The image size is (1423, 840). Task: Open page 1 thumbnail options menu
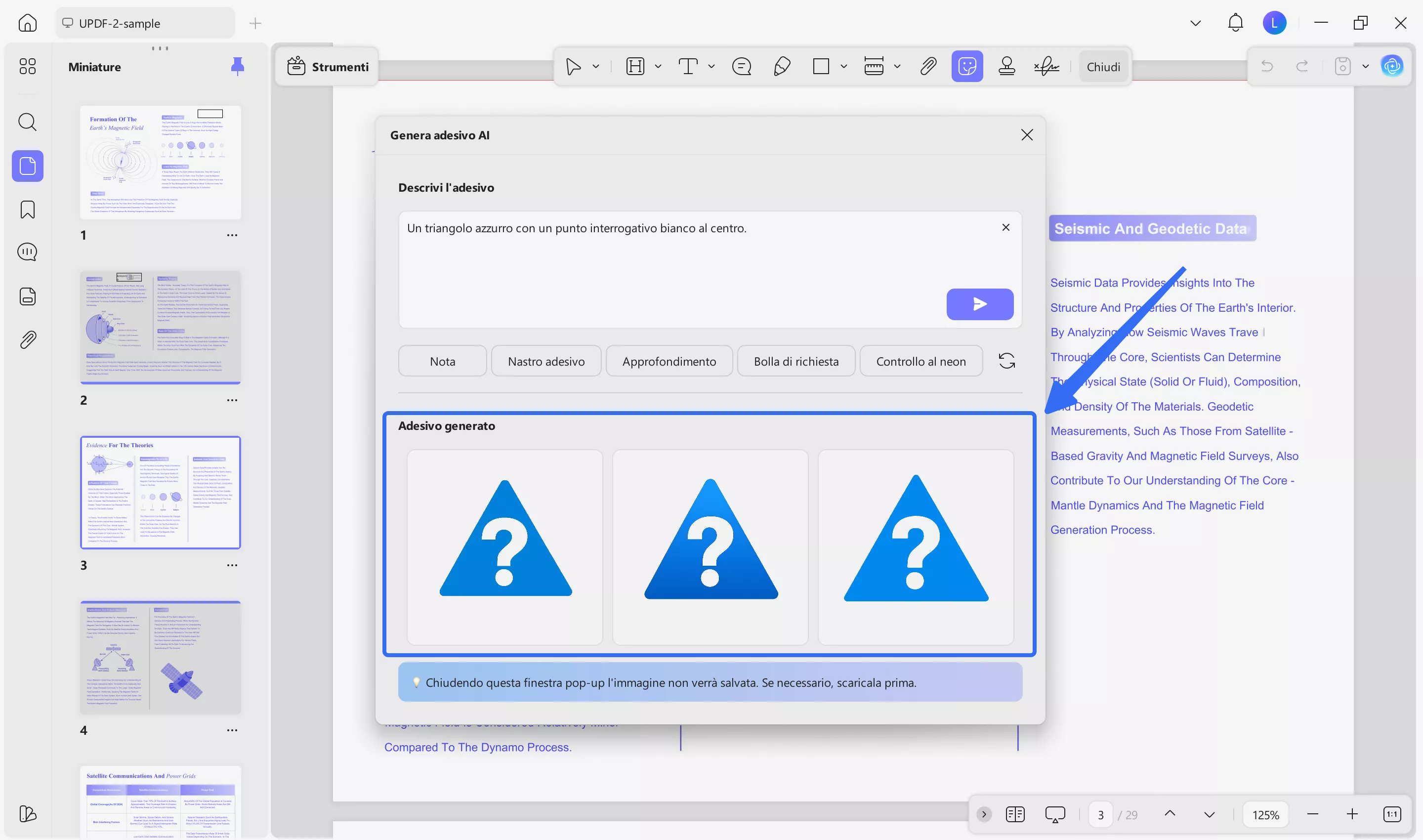(232, 235)
